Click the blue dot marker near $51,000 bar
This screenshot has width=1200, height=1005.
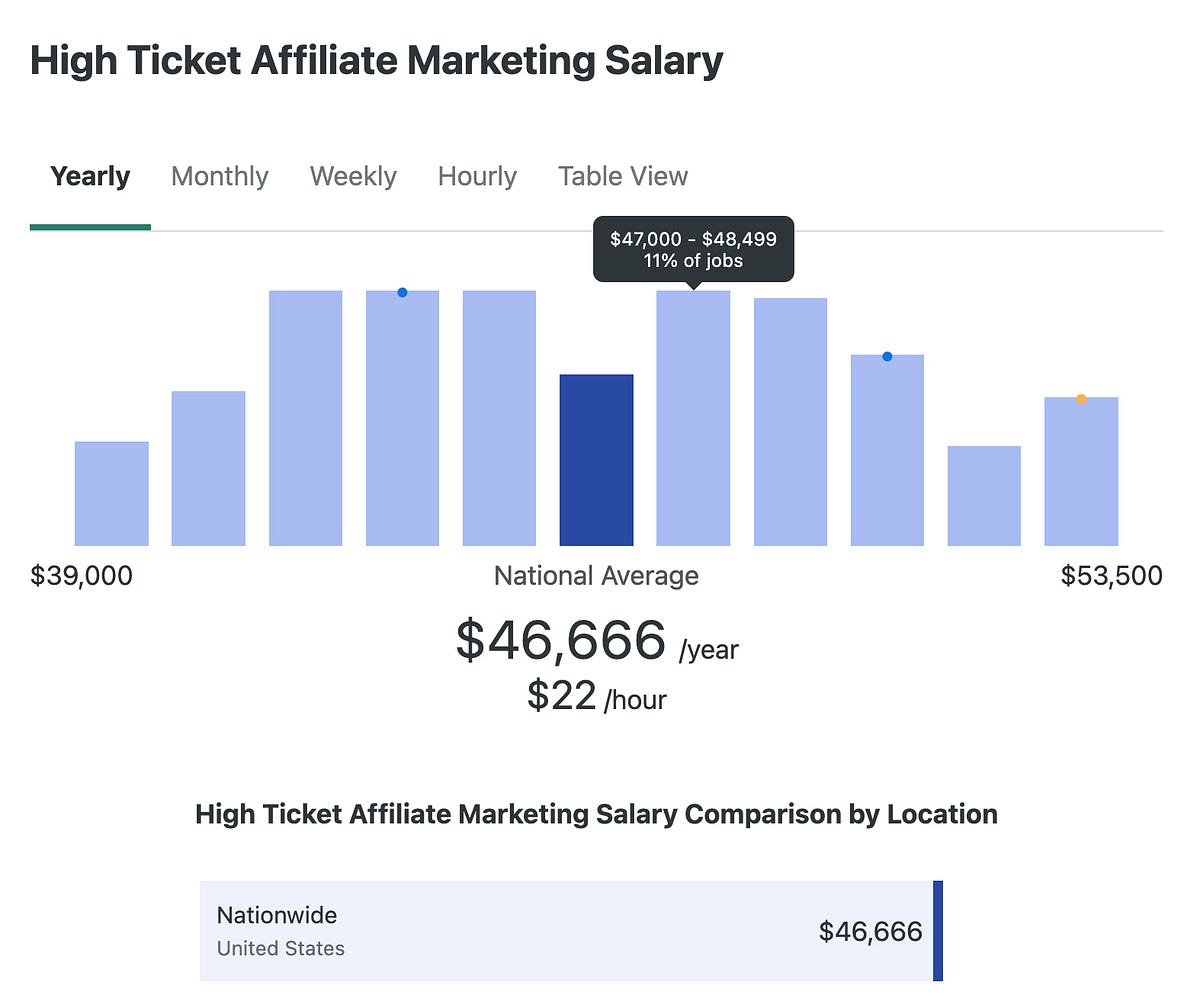[886, 356]
